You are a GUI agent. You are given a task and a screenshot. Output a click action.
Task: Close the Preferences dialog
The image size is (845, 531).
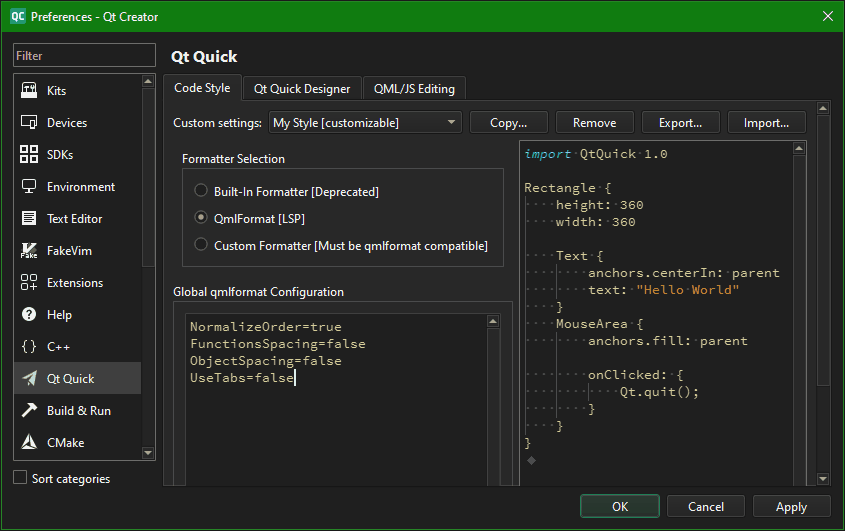tap(828, 16)
